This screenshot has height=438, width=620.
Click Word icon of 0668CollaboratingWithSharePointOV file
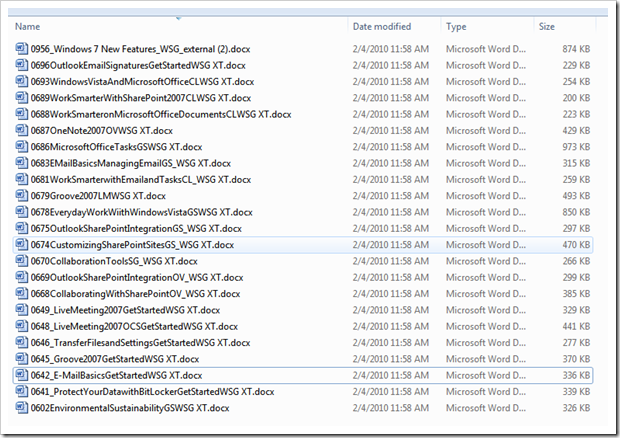[21, 293]
